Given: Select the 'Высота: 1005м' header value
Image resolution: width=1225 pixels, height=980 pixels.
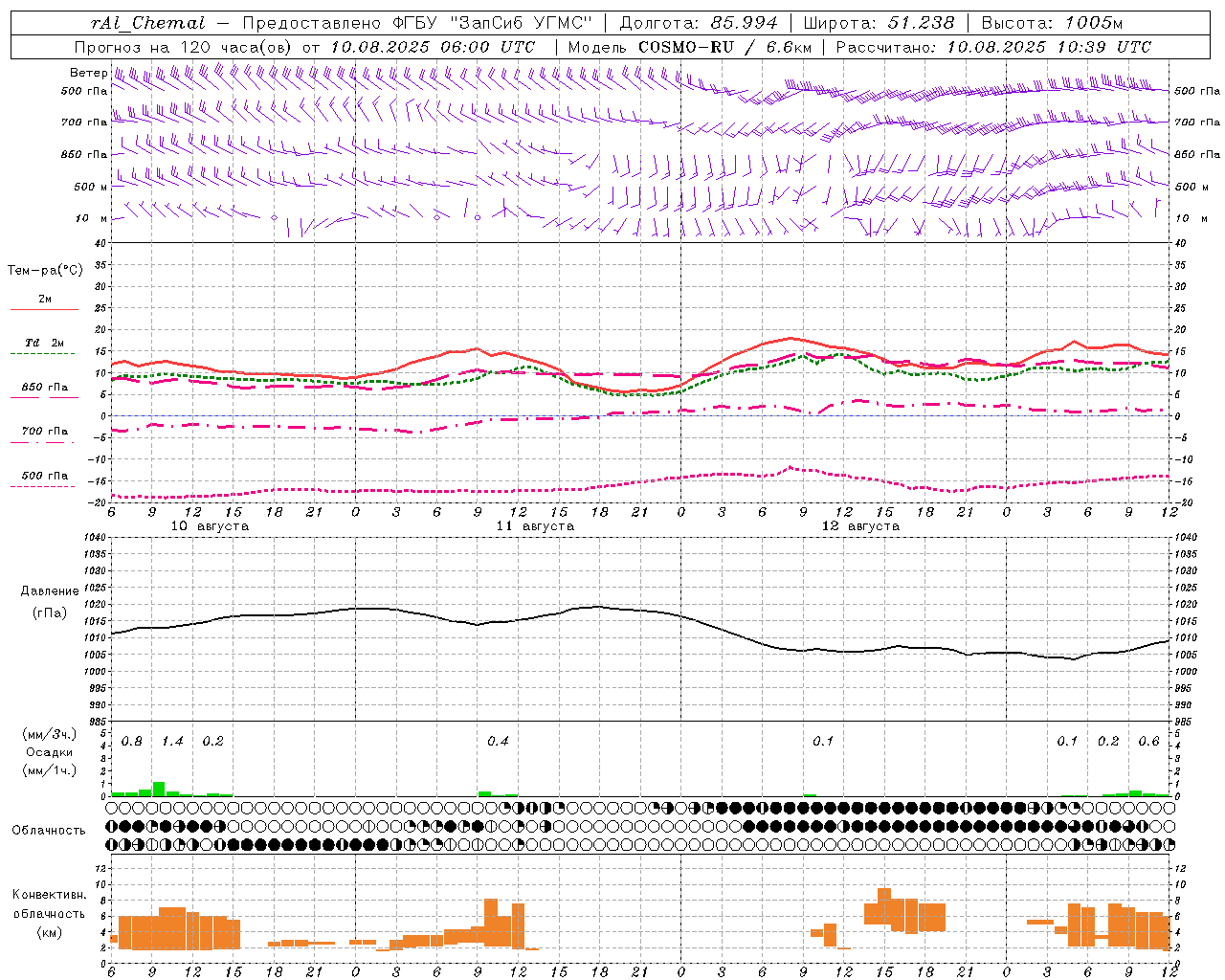Looking at the screenshot, I should tap(1052, 23).
